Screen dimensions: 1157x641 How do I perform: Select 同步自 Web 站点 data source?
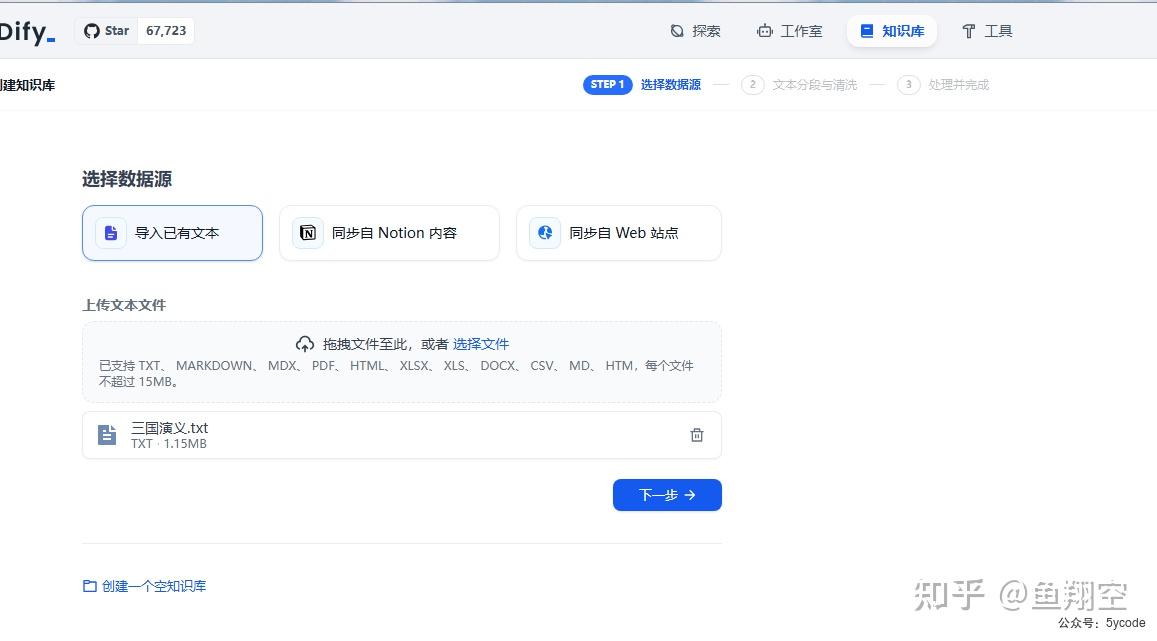point(619,233)
